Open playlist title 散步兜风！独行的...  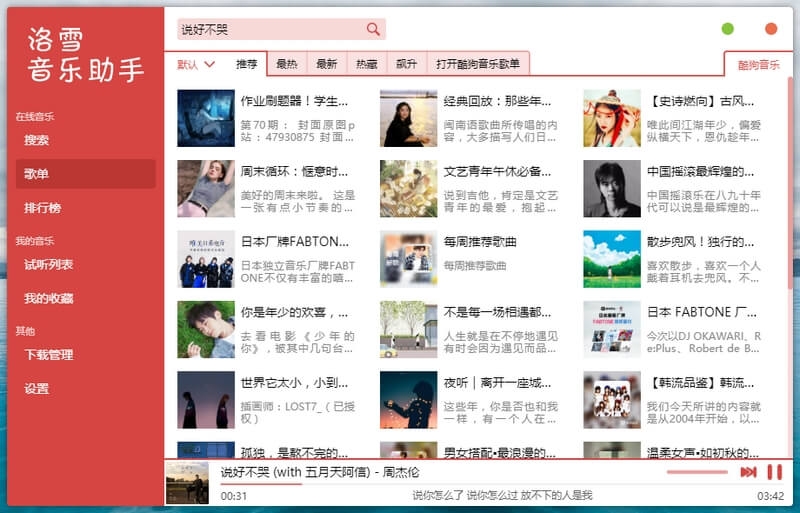pos(701,242)
